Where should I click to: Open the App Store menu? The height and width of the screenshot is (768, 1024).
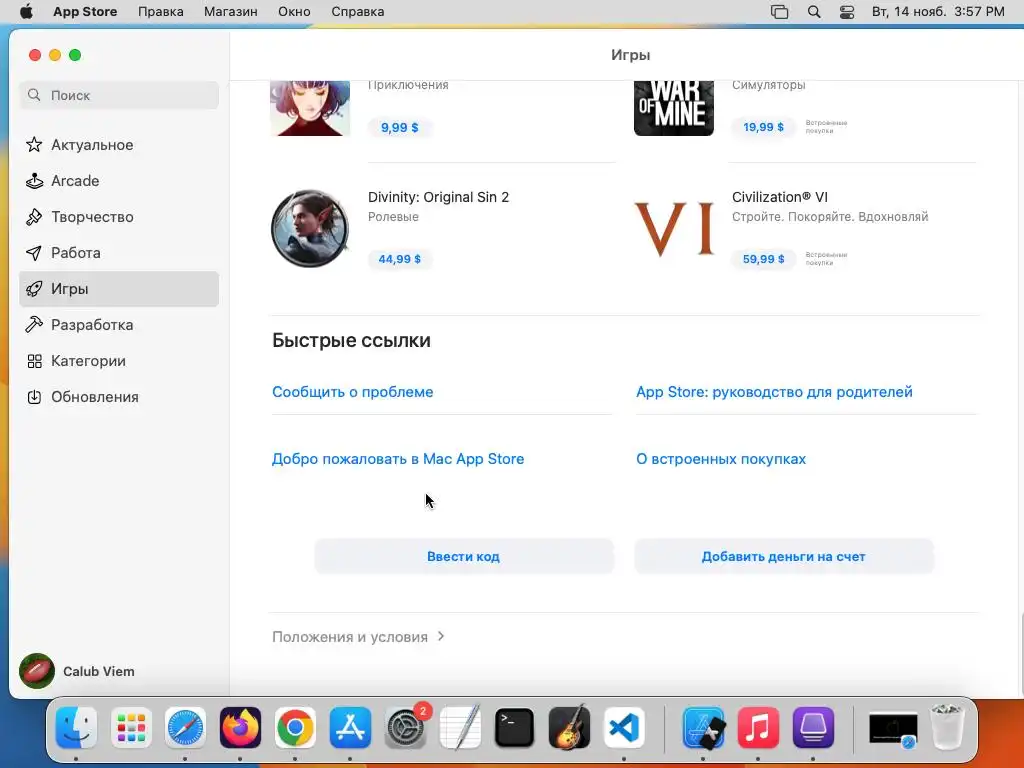point(85,12)
